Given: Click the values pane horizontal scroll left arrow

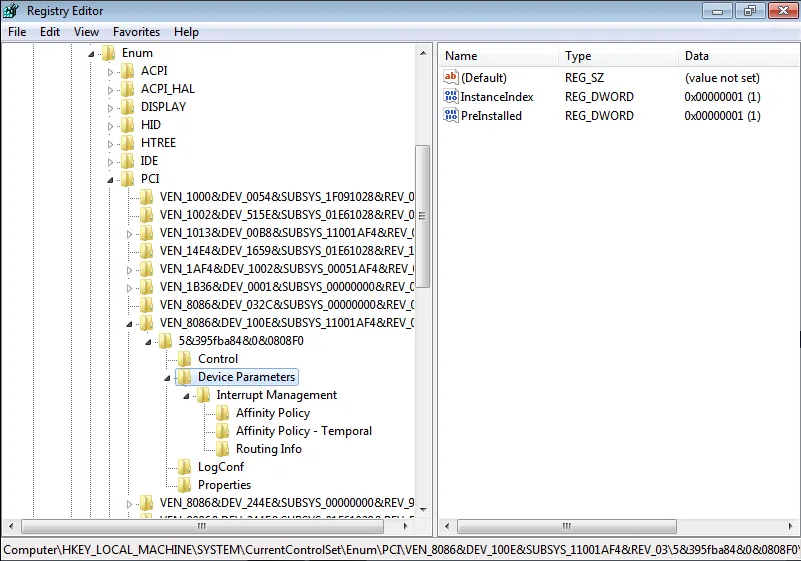Looking at the screenshot, I should click(x=447, y=526).
